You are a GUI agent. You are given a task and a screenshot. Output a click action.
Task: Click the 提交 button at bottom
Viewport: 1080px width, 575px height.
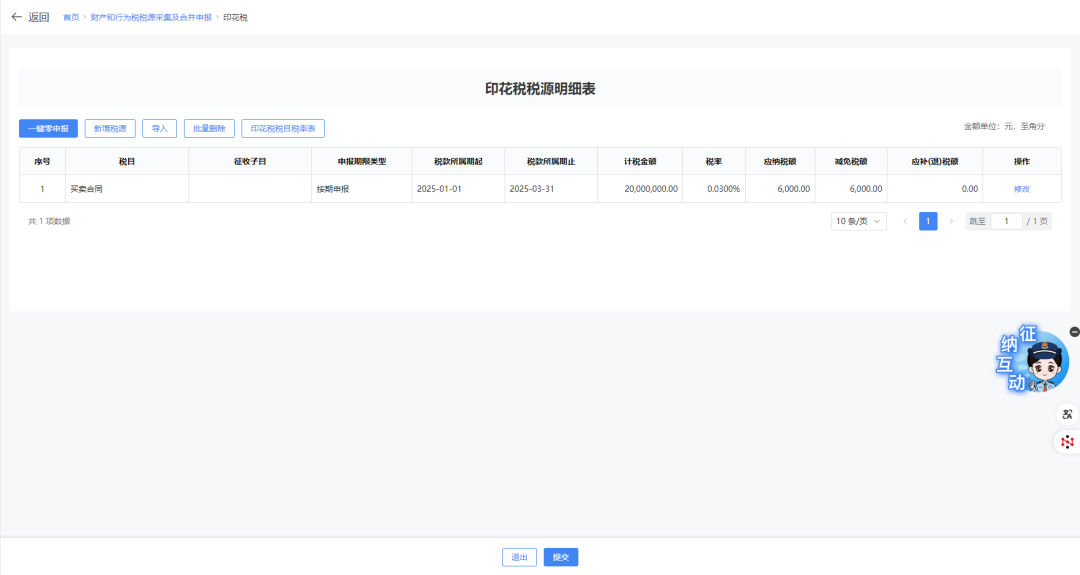[x=561, y=557]
